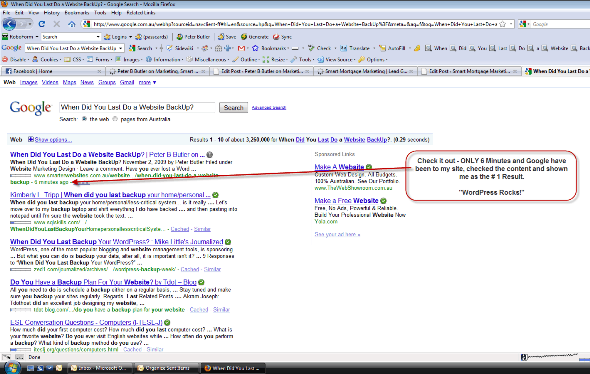Open 'Do You Have a Backup Plan' result
The height and width of the screenshot is (374, 590).
point(103,282)
